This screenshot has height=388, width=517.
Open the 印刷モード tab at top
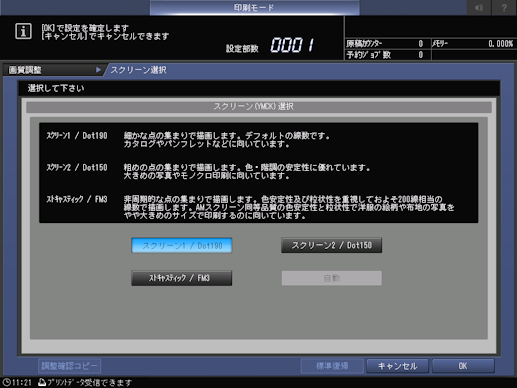[255, 8]
